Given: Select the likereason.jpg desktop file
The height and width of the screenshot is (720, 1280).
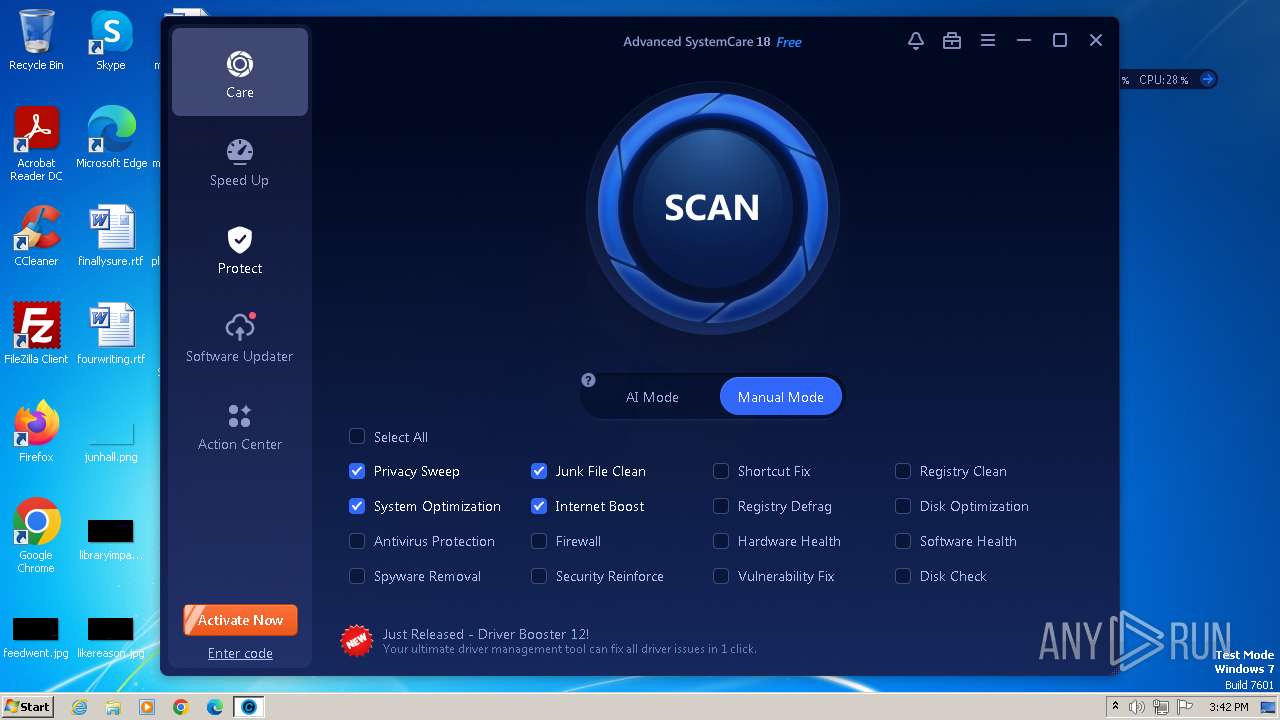Looking at the screenshot, I should click(111, 635).
